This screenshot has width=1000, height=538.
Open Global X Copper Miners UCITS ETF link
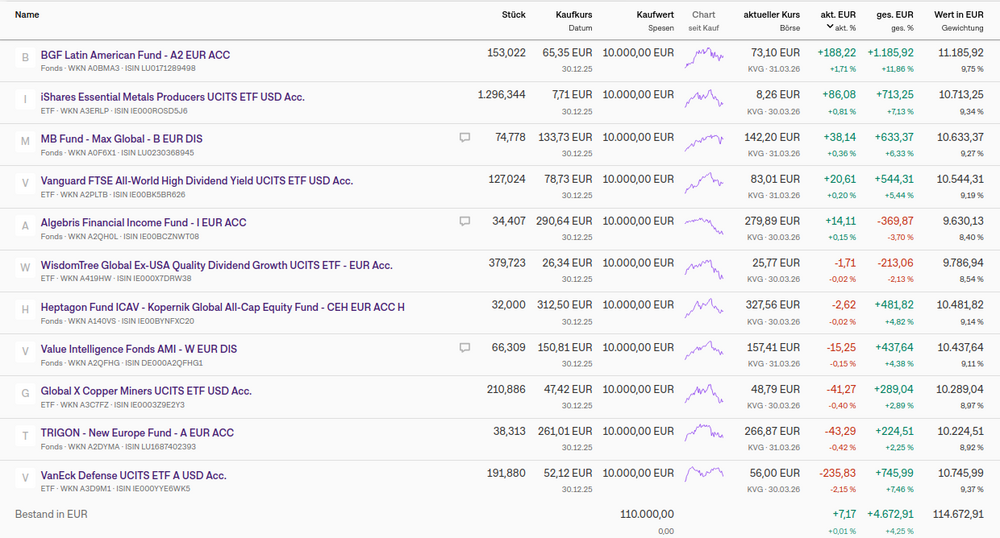[x=146, y=391]
